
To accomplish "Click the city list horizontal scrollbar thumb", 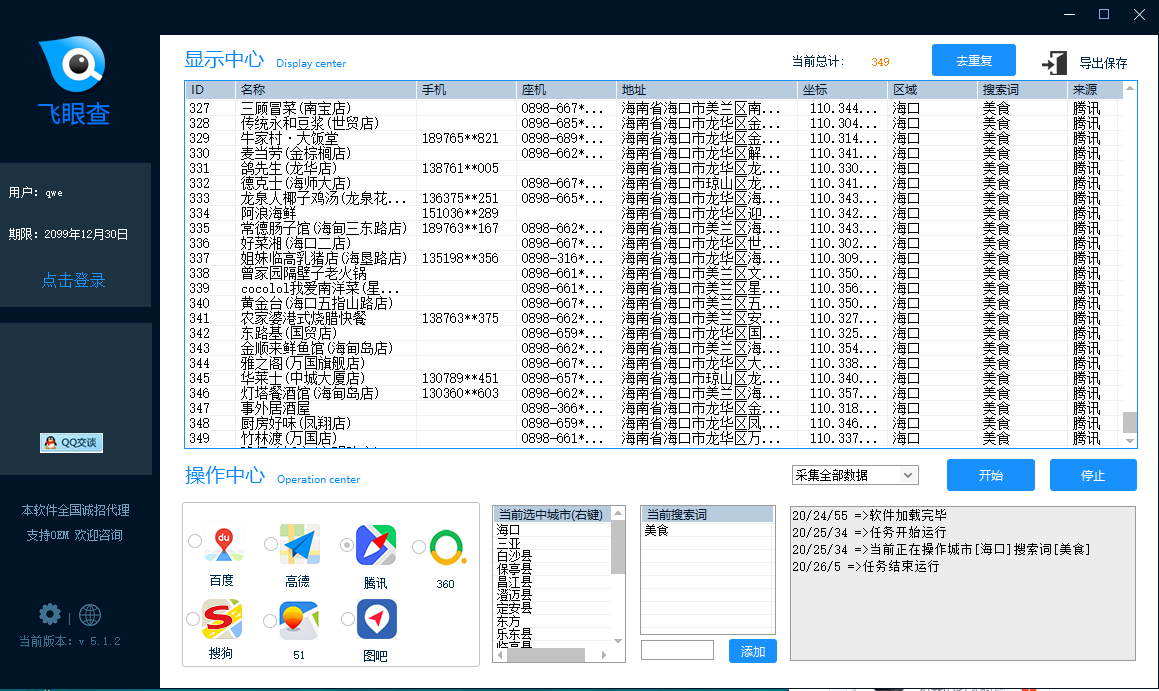I will tap(545, 655).
